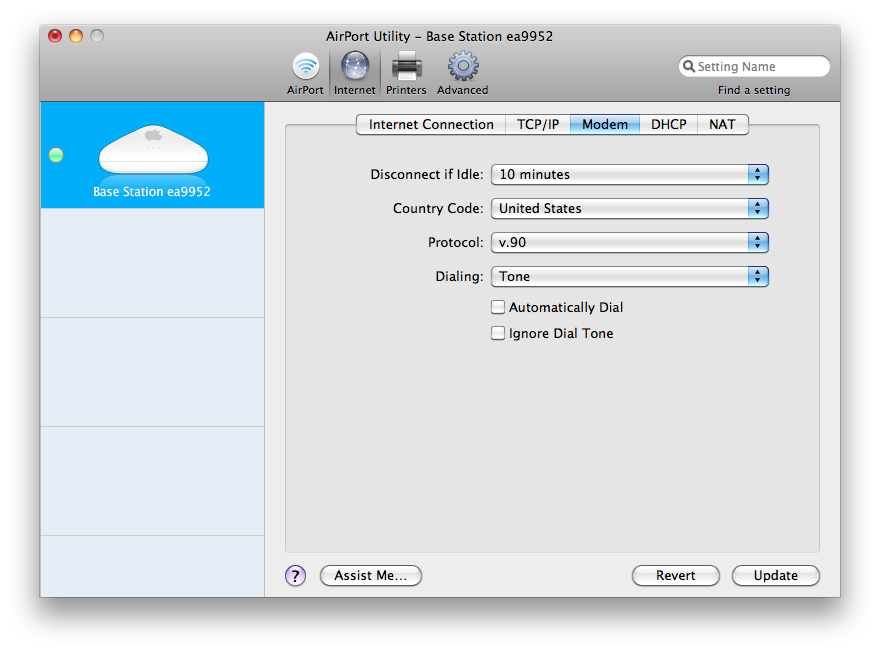Enable Automatically Dial checkbox
880x652 pixels.
[498, 308]
